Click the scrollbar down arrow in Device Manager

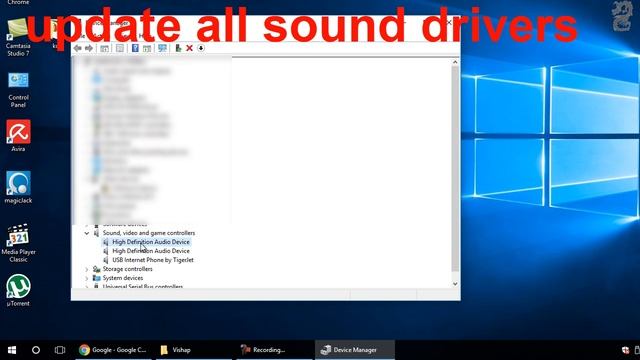[x=455, y=284]
